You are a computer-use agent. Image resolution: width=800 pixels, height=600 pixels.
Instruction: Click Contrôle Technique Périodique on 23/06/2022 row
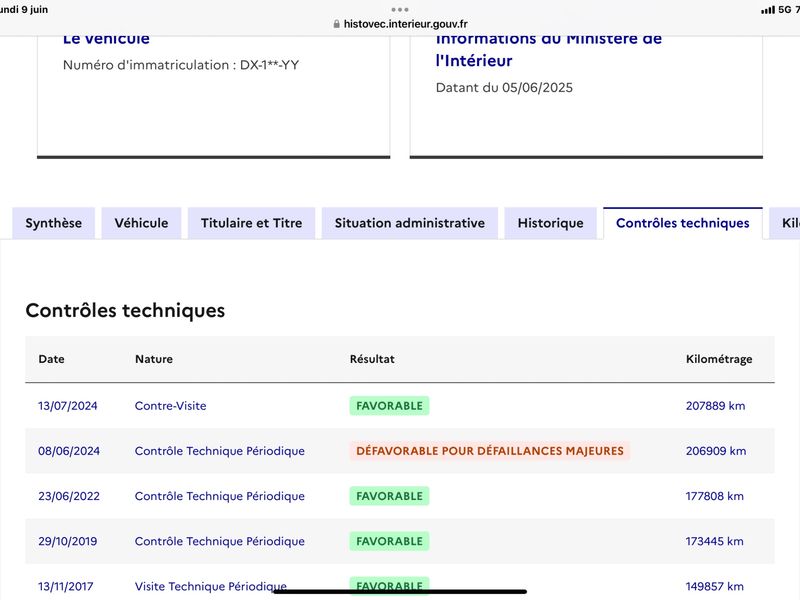(x=220, y=496)
